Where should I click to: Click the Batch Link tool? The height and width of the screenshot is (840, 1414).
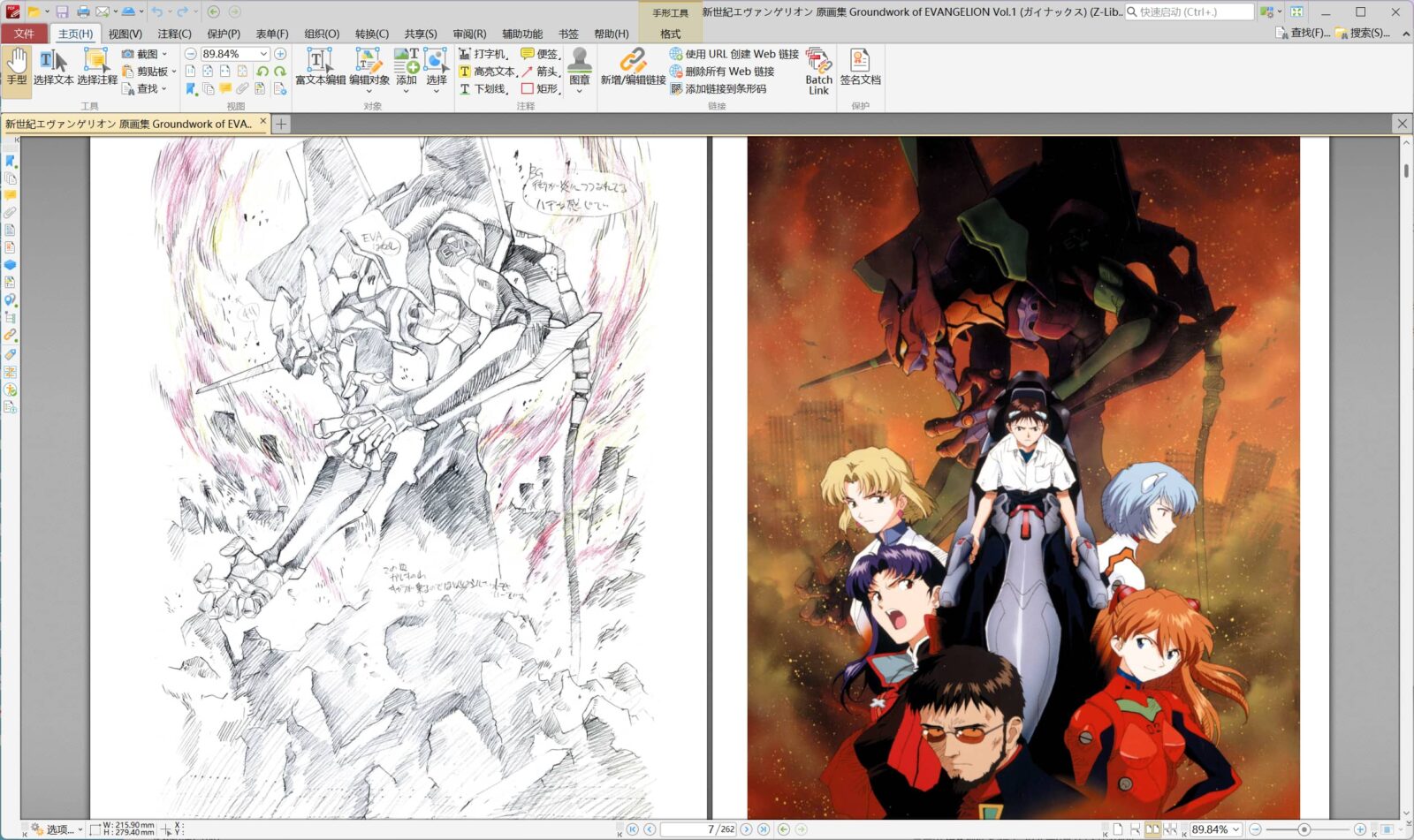coord(818,72)
